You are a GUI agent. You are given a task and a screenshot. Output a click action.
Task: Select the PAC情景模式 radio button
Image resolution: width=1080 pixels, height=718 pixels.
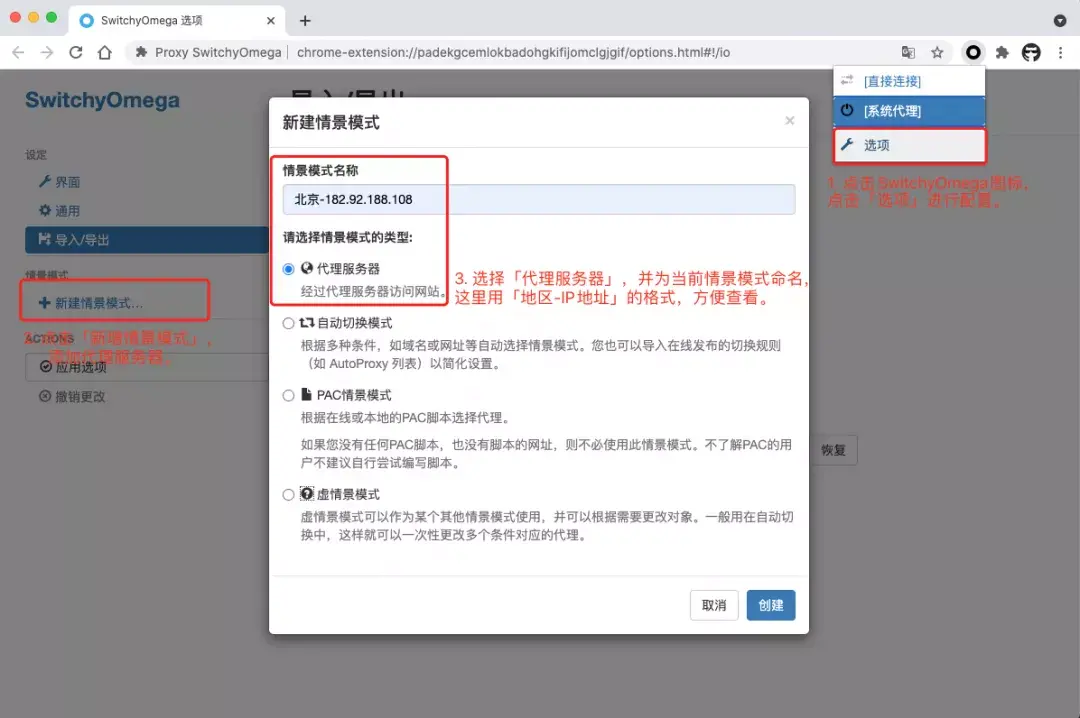click(289, 396)
